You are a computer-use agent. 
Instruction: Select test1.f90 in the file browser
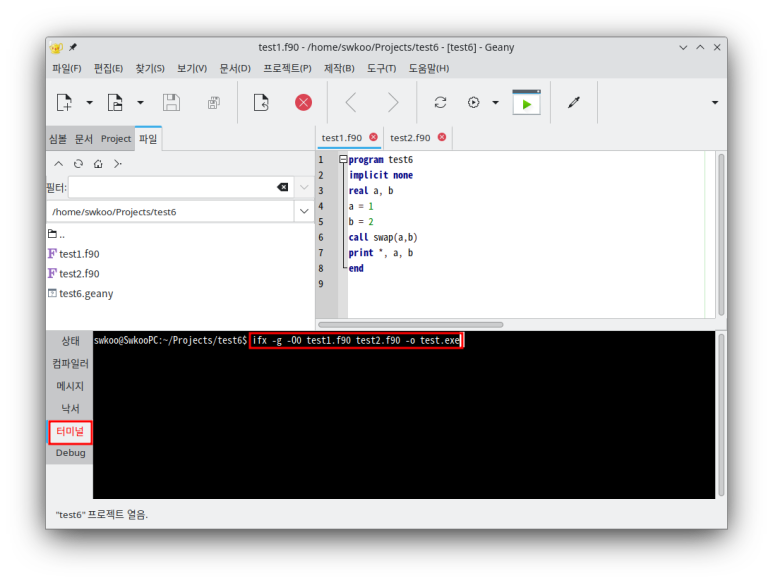[74, 254]
